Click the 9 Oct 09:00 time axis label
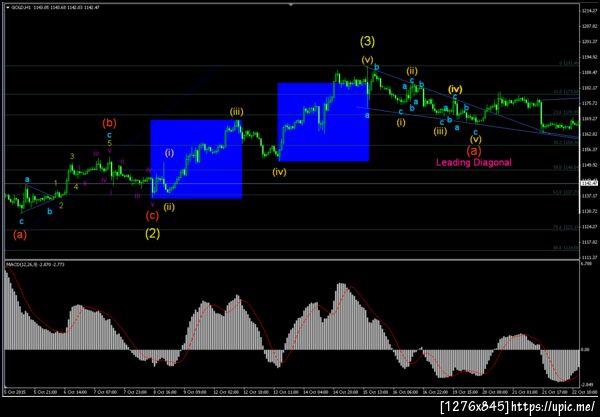The height and width of the screenshot is (417, 600). 196,392
